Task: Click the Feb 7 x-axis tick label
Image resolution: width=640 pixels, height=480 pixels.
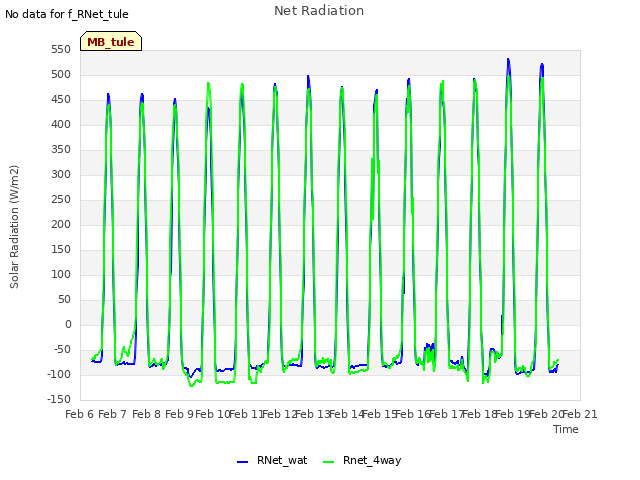Action: (113, 414)
